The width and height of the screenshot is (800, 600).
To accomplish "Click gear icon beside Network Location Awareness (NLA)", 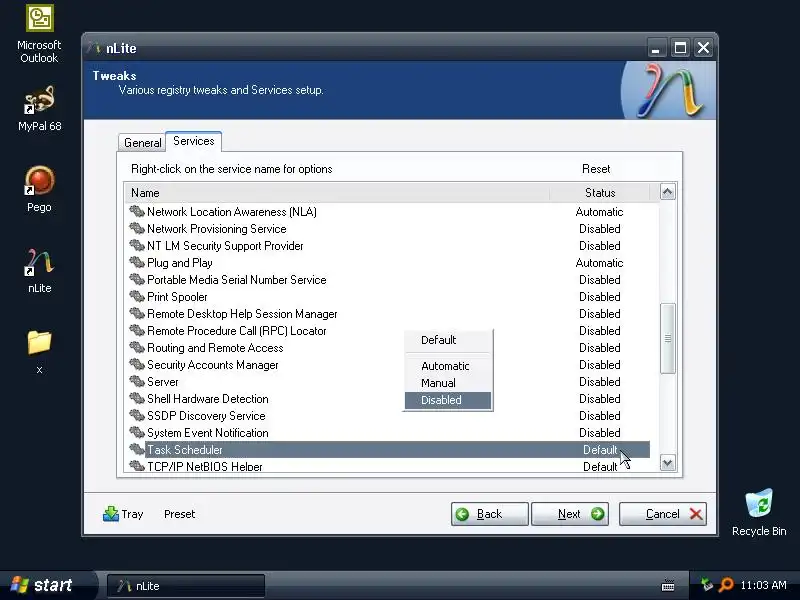I will [x=137, y=211].
